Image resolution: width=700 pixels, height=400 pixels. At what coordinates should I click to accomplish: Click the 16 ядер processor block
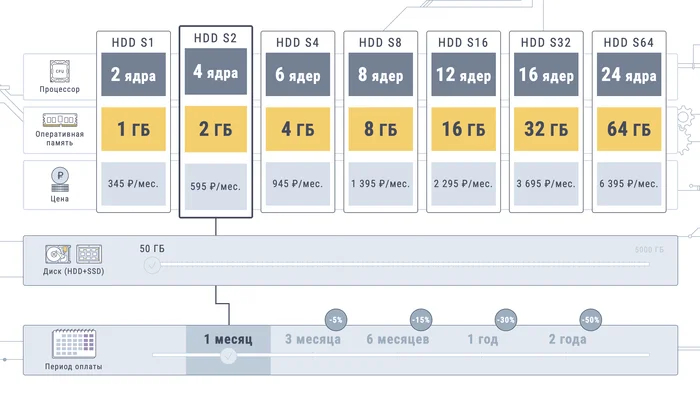pyautogui.click(x=547, y=75)
